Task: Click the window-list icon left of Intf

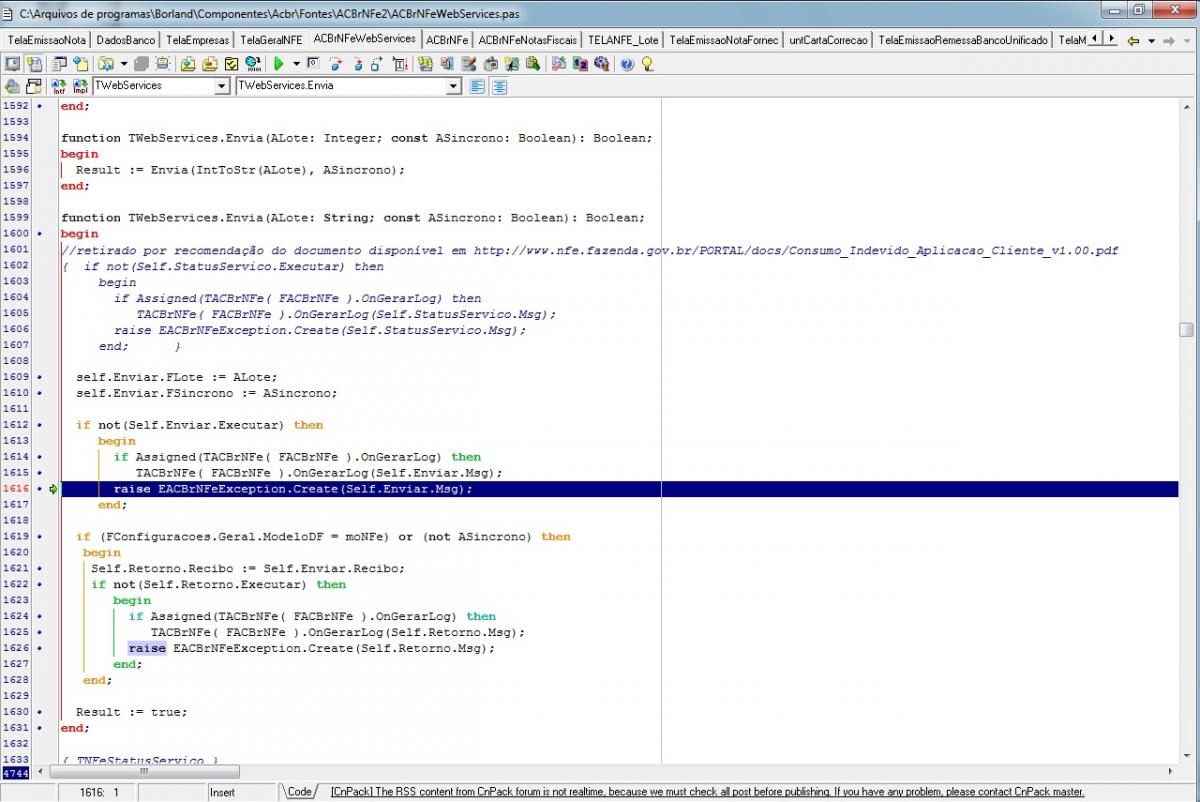Action: tap(34, 86)
